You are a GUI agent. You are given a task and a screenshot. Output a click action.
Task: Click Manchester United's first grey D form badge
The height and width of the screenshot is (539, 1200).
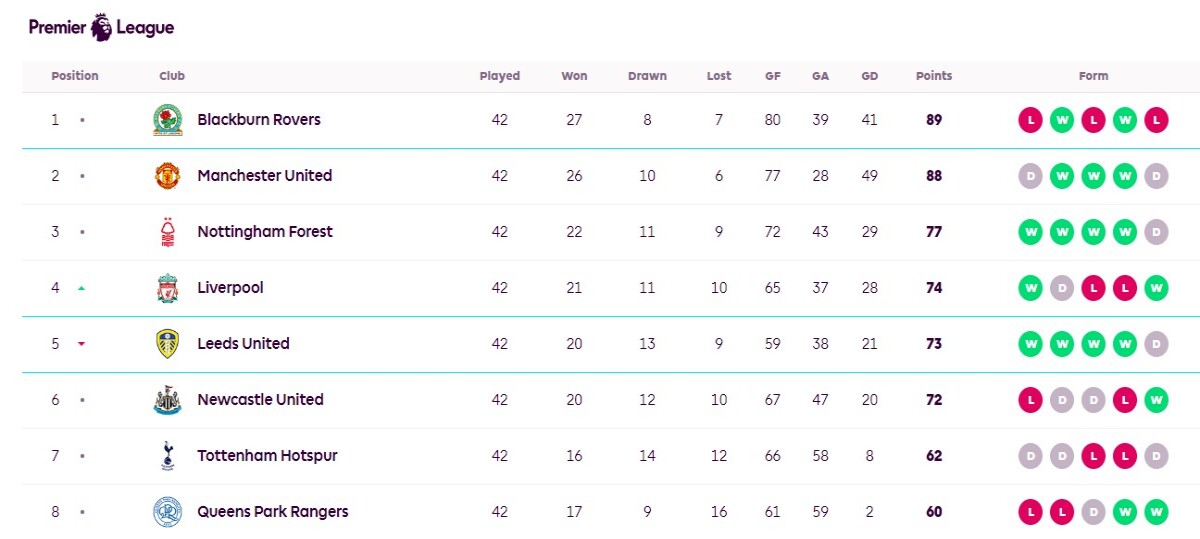(x=1030, y=176)
